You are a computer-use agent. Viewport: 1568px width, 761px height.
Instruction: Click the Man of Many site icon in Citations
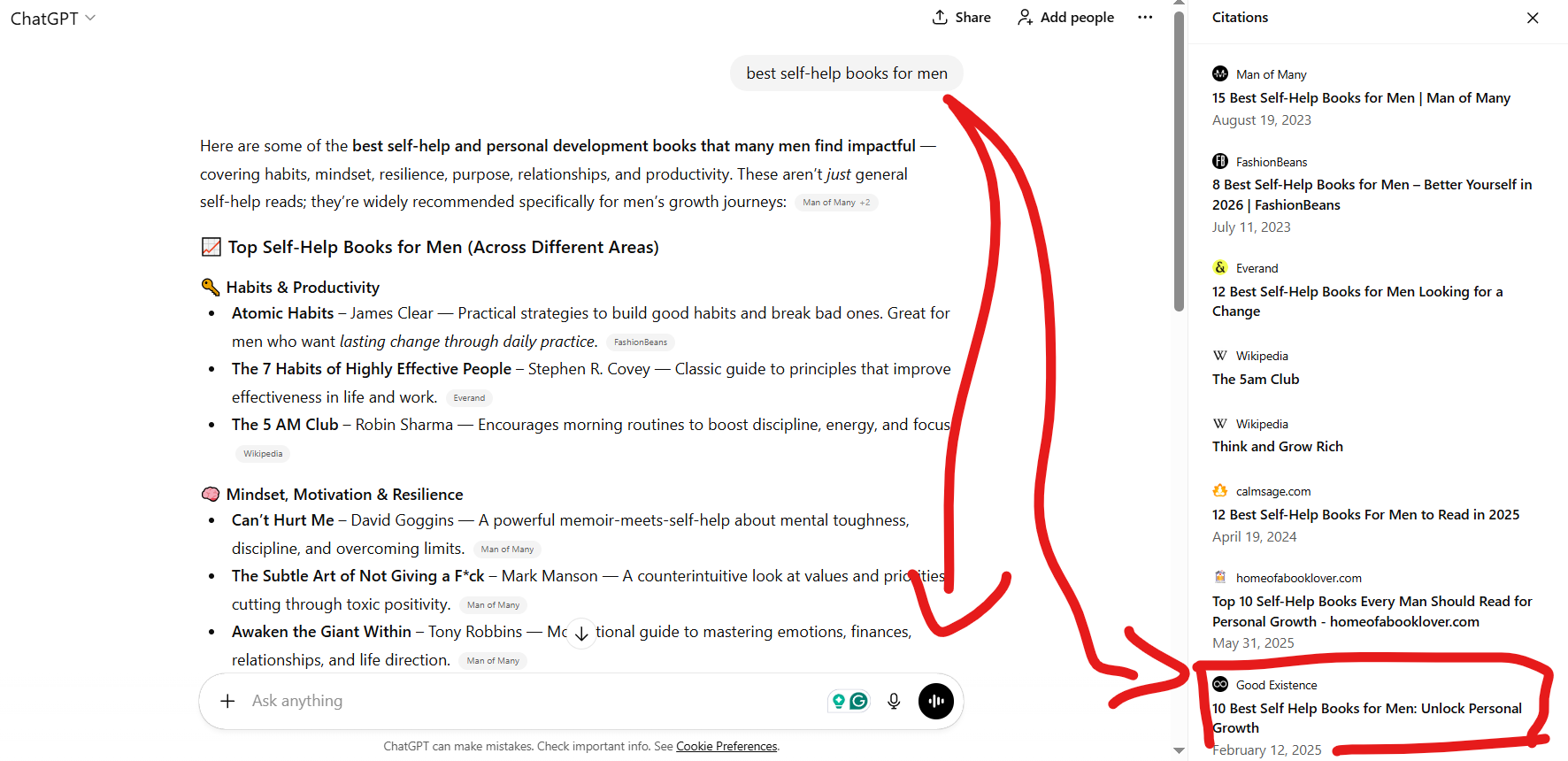(x=1220, y=73)
